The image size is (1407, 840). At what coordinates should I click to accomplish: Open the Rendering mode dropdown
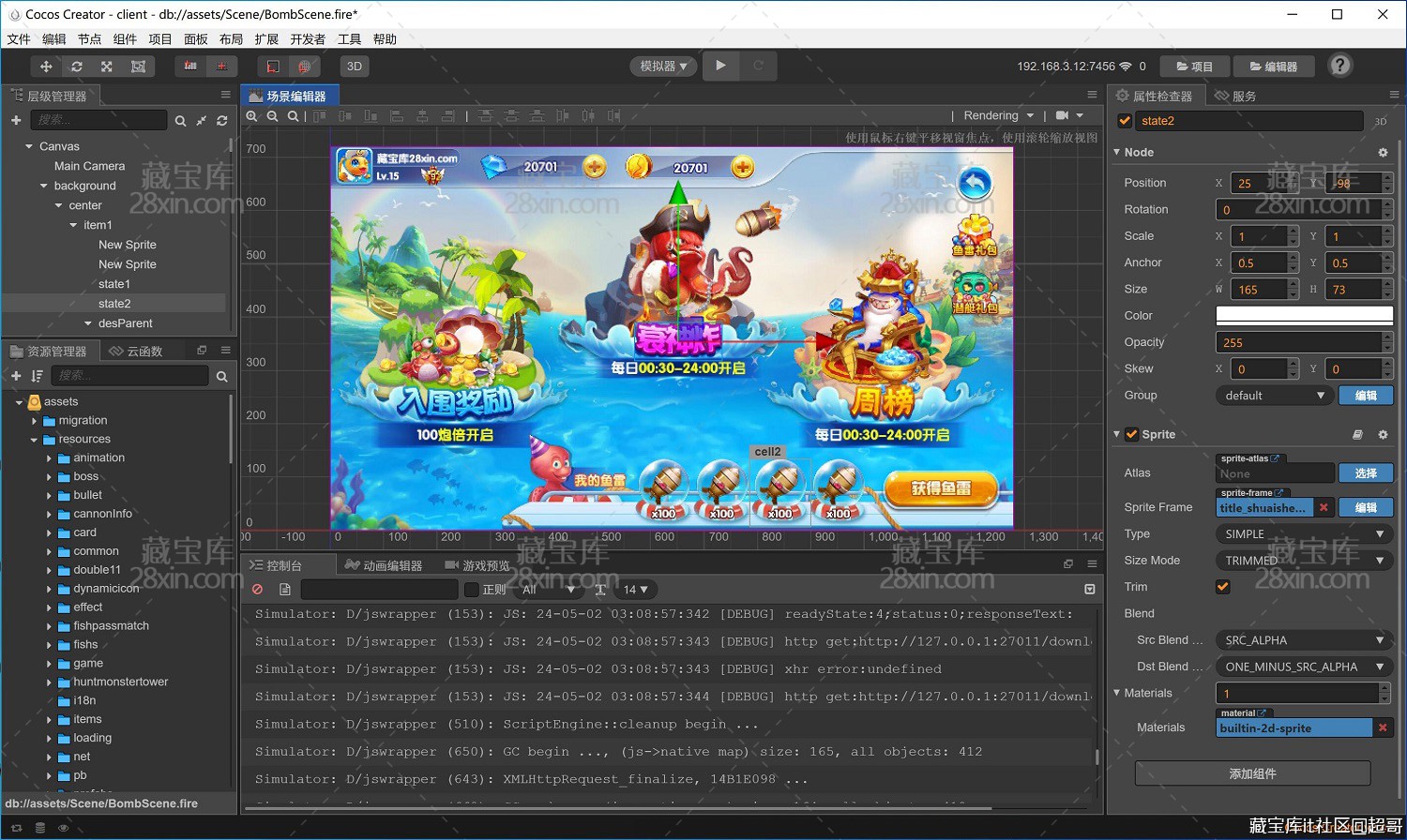click(999, 115)
